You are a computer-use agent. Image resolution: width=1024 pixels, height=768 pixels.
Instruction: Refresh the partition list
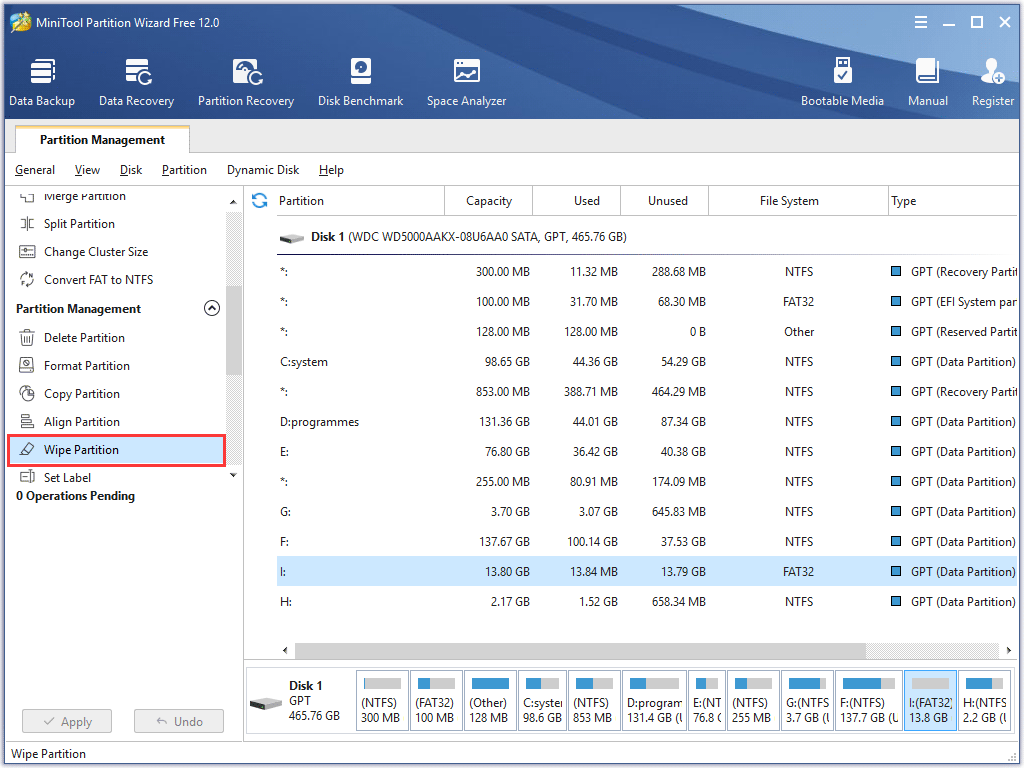coord(259,200)
